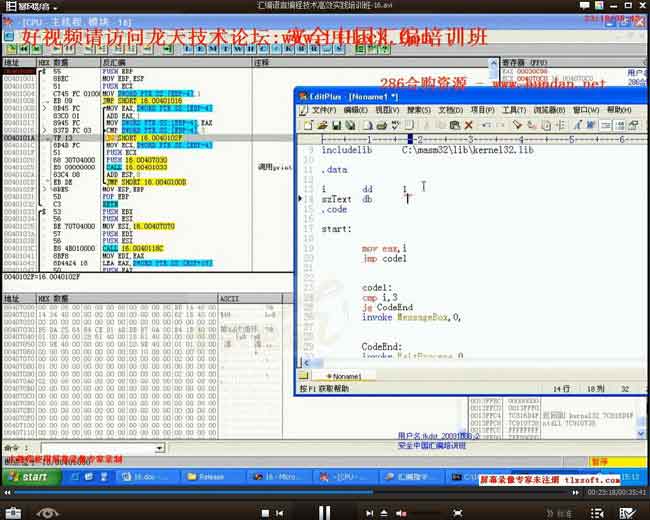Click the L button in OllyDbg toolbar

[x=188, y=49]
